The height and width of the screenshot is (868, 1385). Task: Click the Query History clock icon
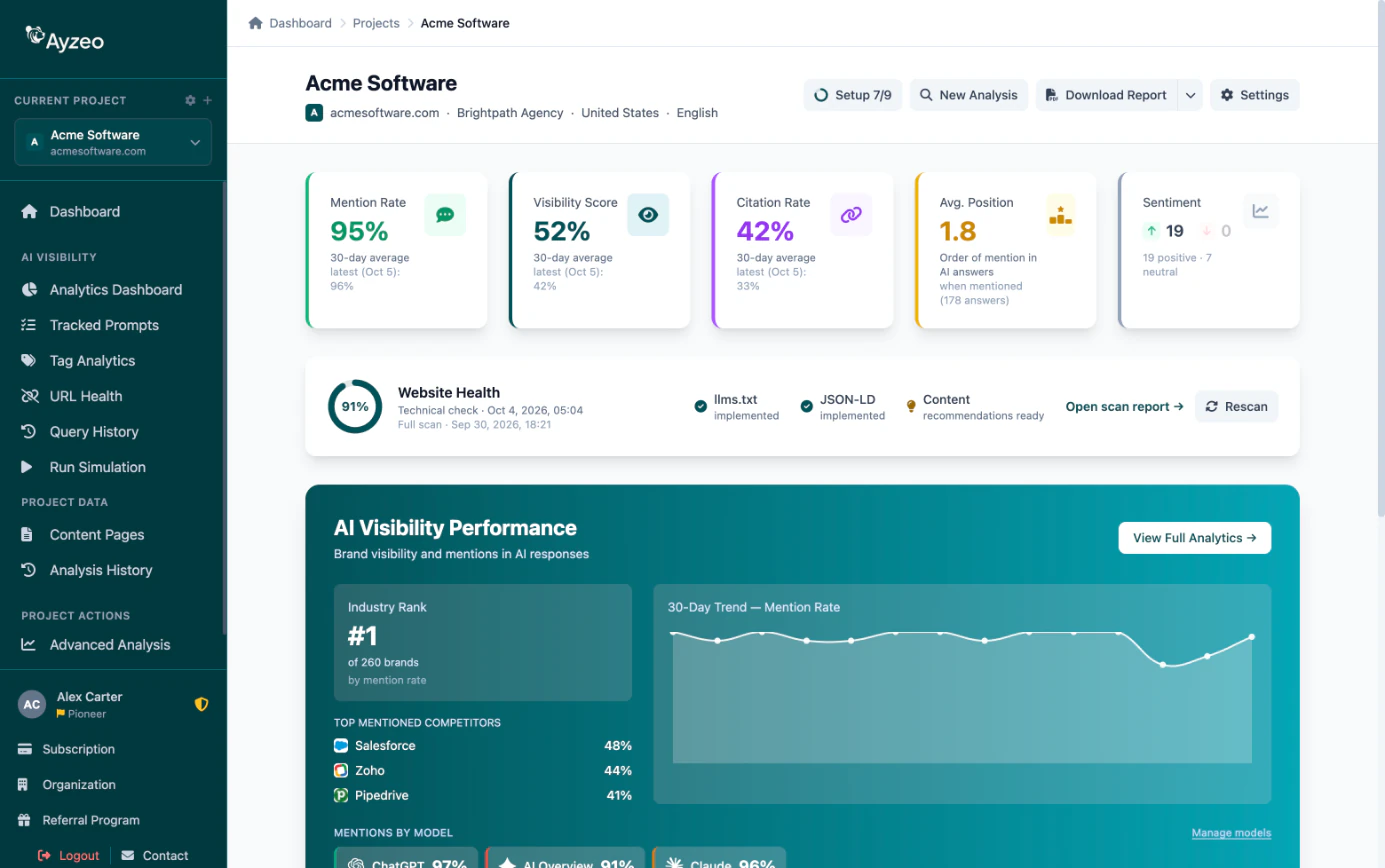click(29, 431)
